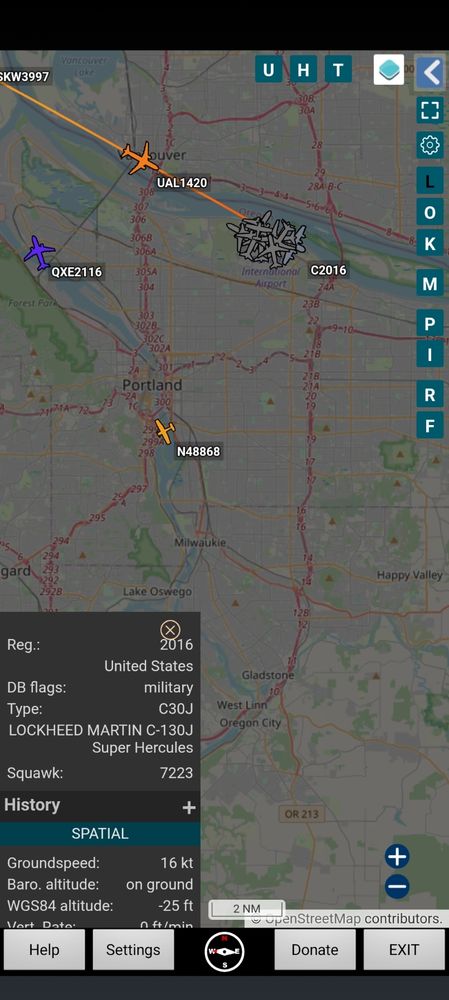Viewport: 449px width, 1000px height.
Task: Select the QXE2116 purple aircraft icon
Action: [x=40, y=253]
